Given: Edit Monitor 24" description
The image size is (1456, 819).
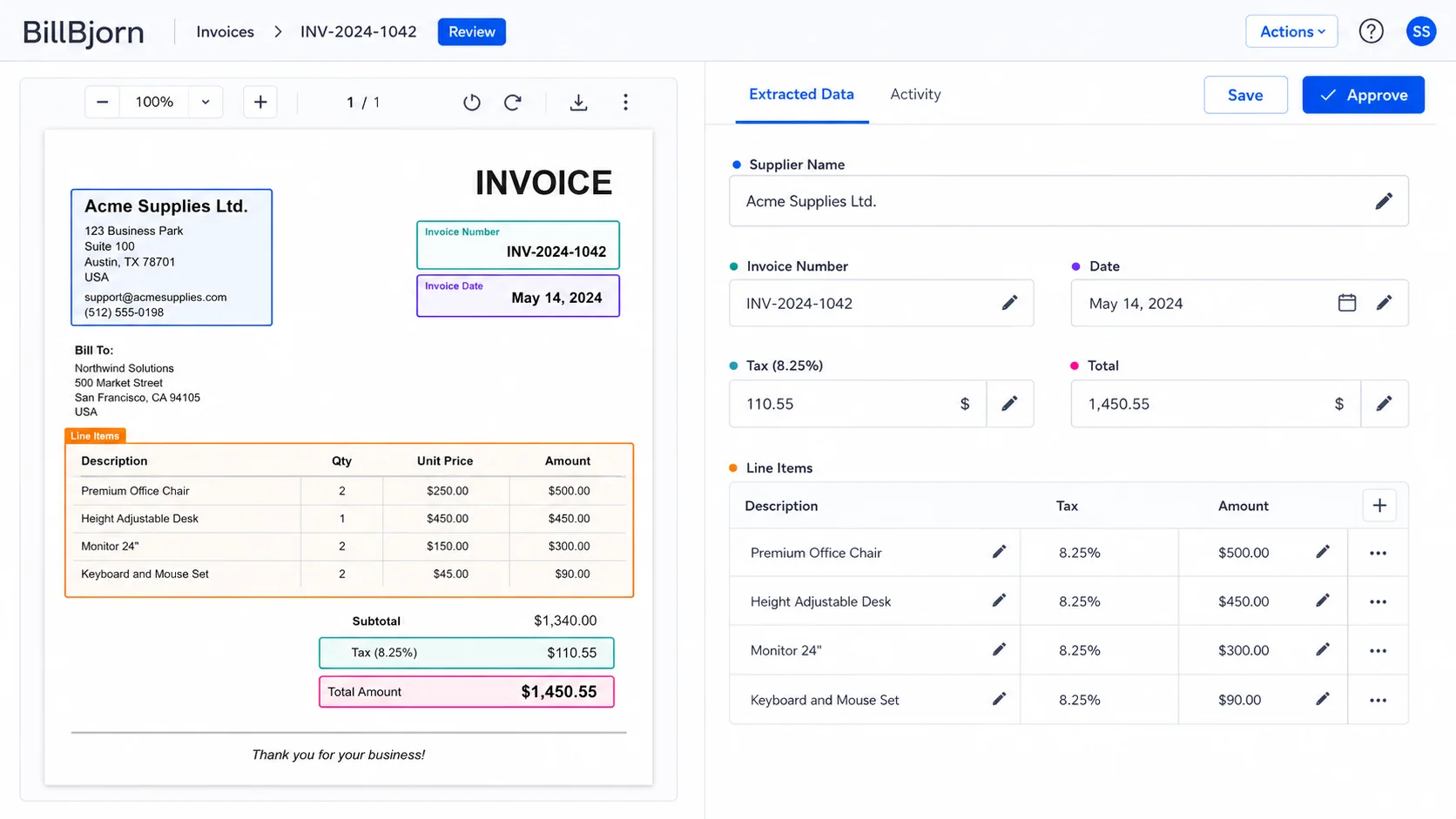Looking at the screenshot, I should pyautogui.click(x=999, y=649).
